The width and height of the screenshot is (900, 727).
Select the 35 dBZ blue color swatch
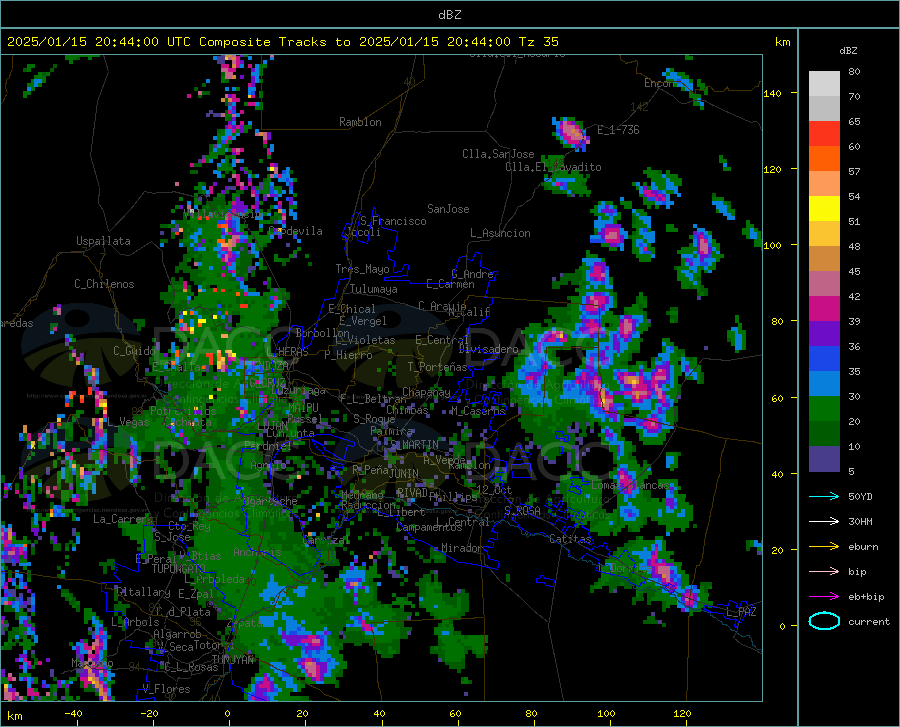[824, 384]
